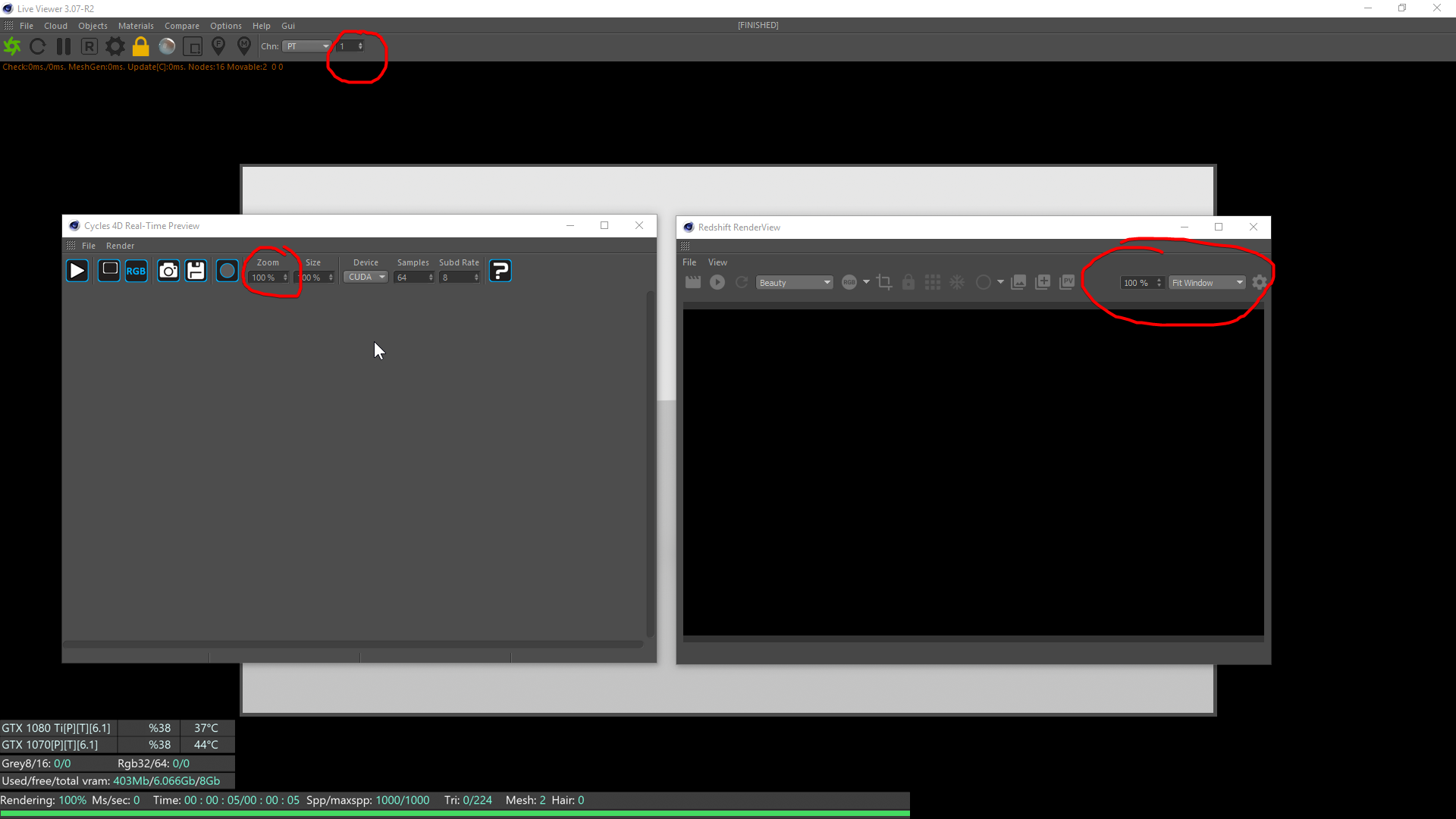Screen dimensions: 1456x819
Task: Click the Redshift RenderView settings gear icon
Action: [x=1260, y=283]
